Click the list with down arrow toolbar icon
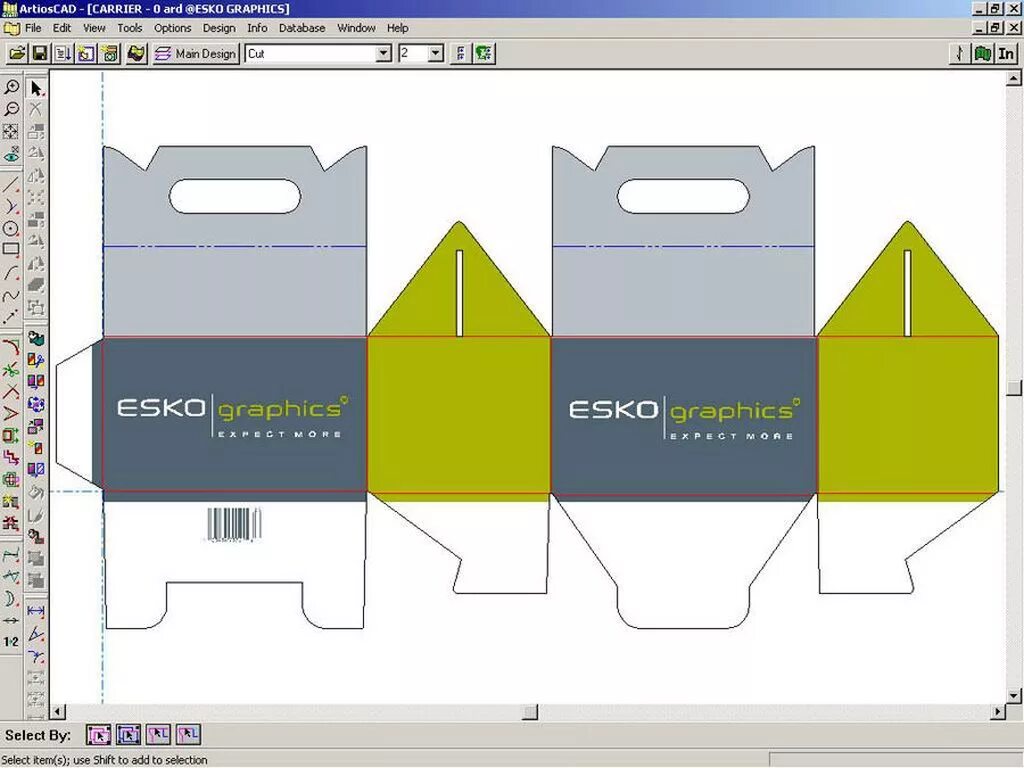The image size is (1024, 768). pyautogui.click(x=63, y=54)
